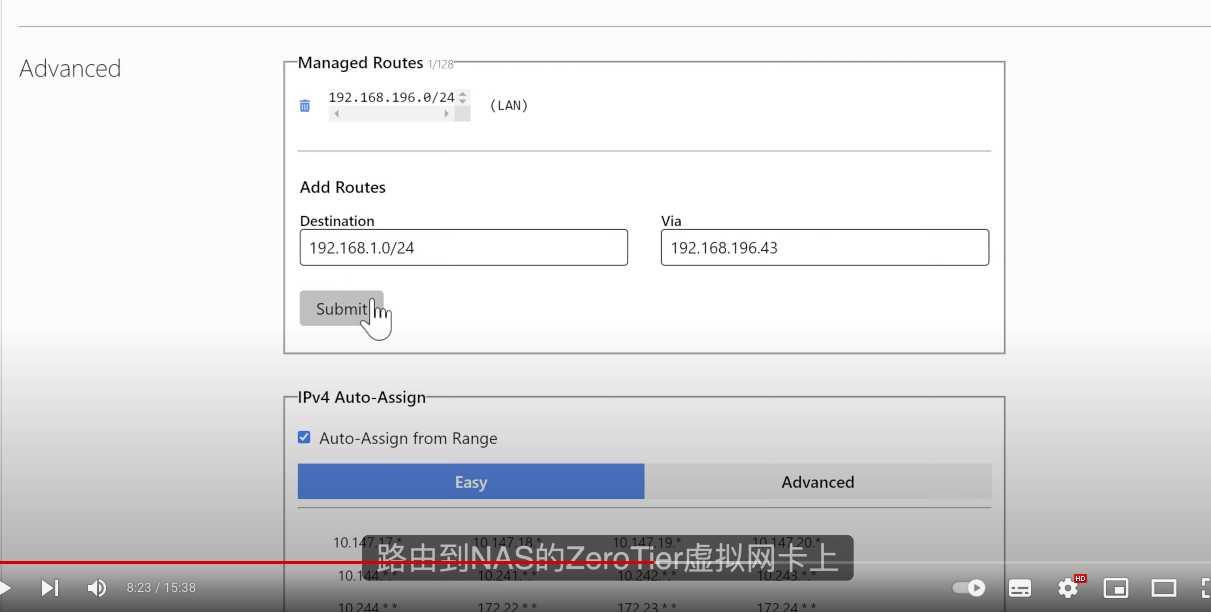The height and width of the screenshot is (613, 1211).
Task: Enable miniplayer mode
Action: pyautogui.click(x=1115, y=588)
